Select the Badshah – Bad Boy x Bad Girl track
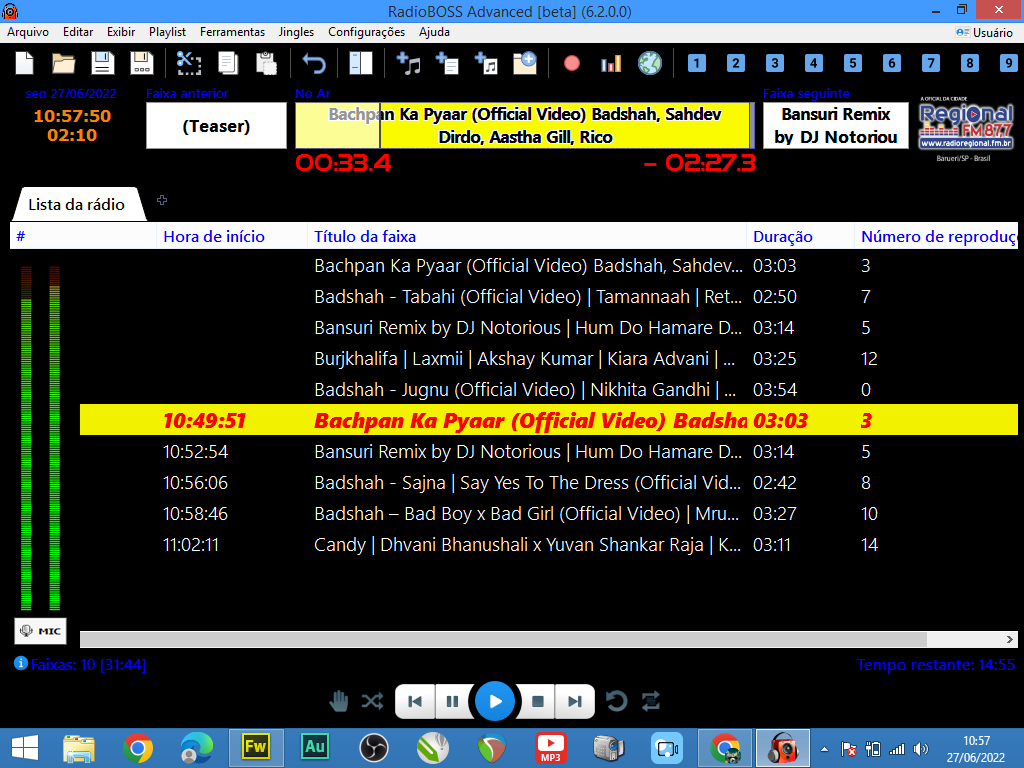This screenshot has height=768, width=1024. point(549,514)
